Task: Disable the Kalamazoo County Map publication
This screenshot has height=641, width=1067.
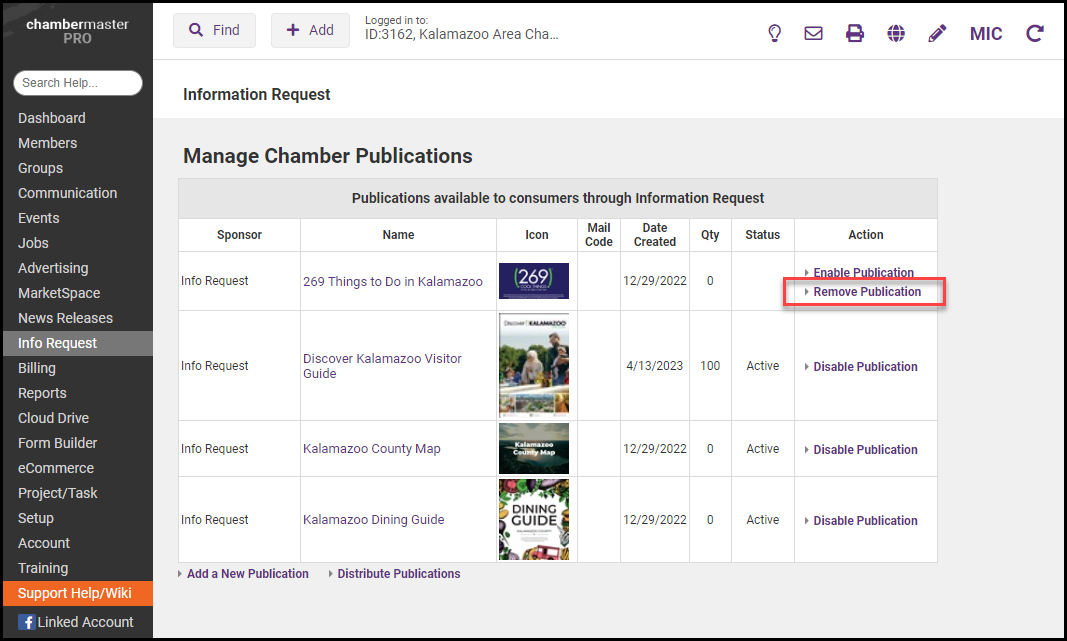Action: pos(865,450)
